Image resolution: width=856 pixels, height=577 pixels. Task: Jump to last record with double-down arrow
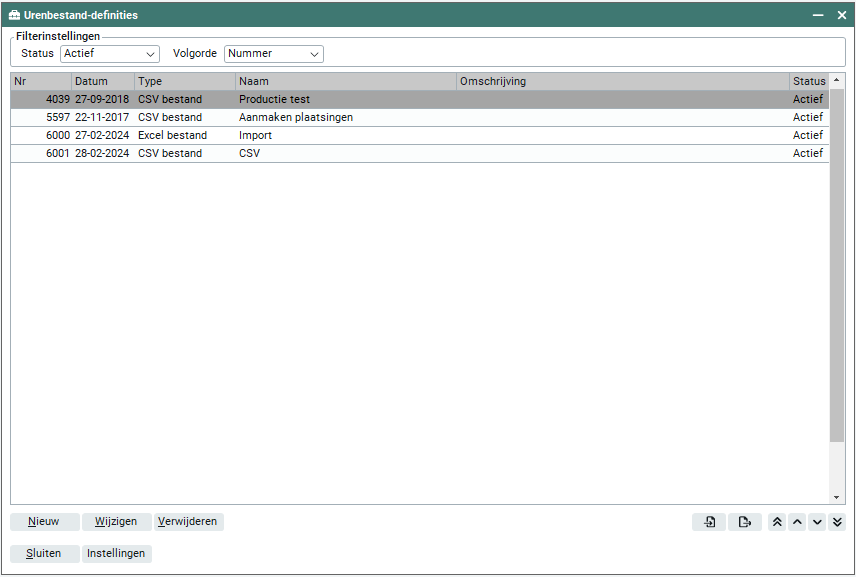point(837,522)
